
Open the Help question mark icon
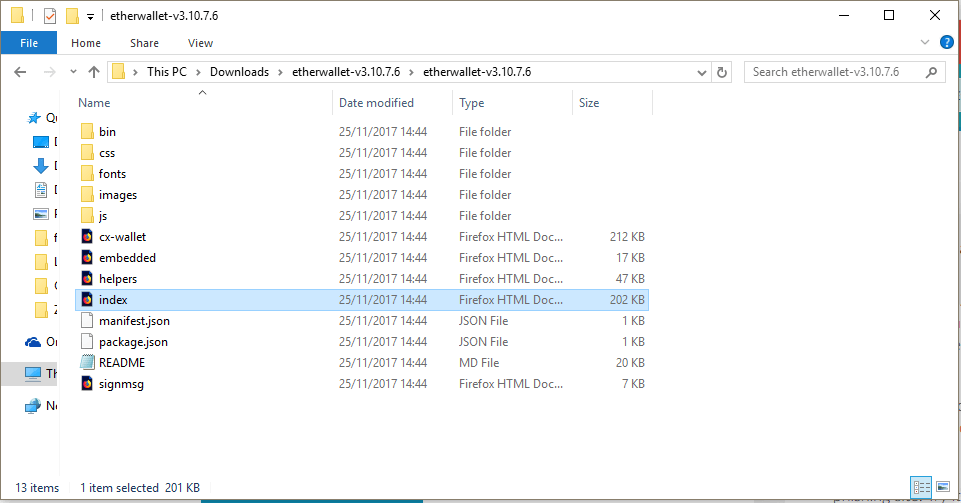click(947, 42)
